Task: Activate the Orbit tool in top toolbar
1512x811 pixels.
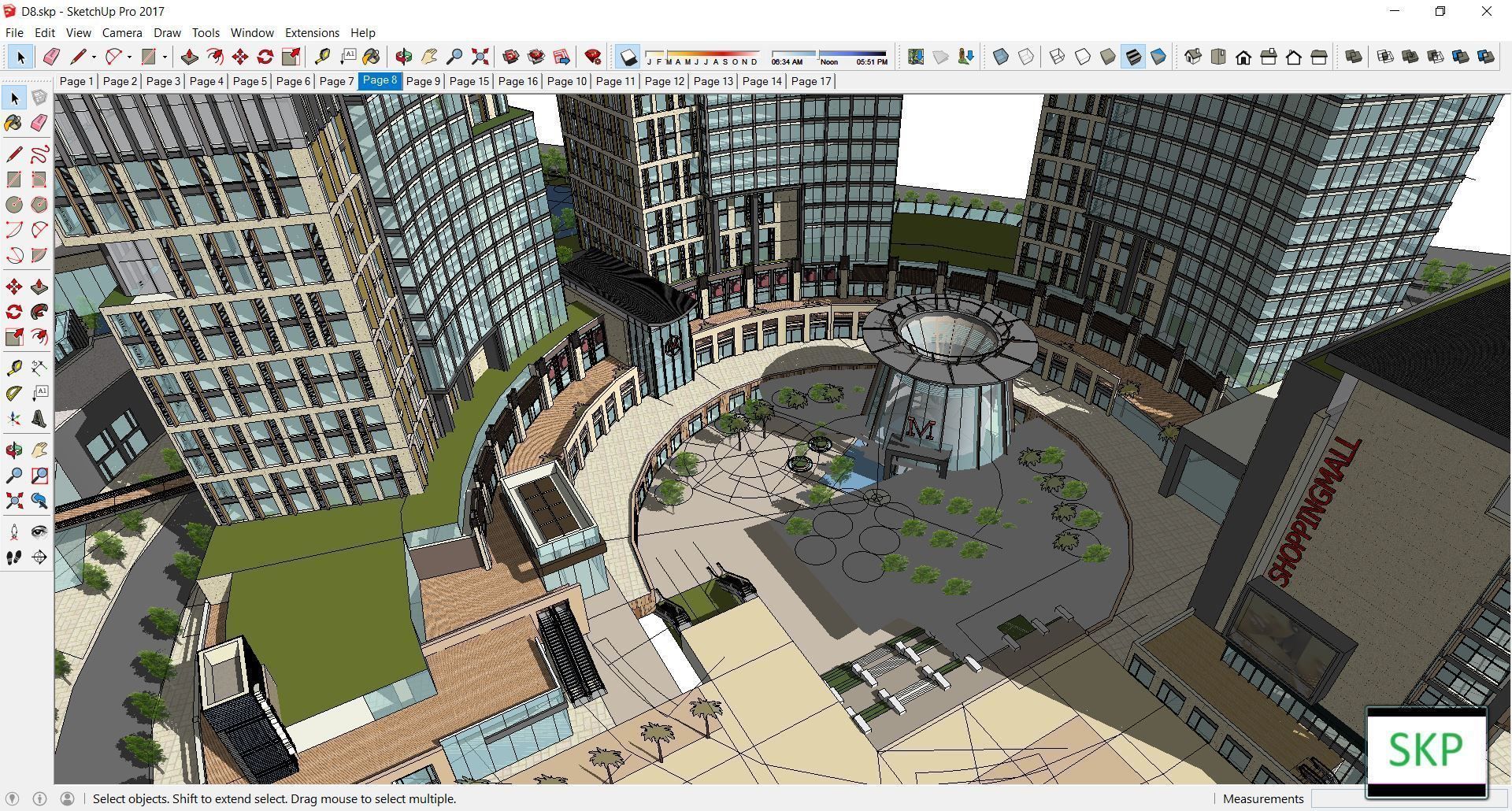Action: pyautogui.click(x=404, y=57)
